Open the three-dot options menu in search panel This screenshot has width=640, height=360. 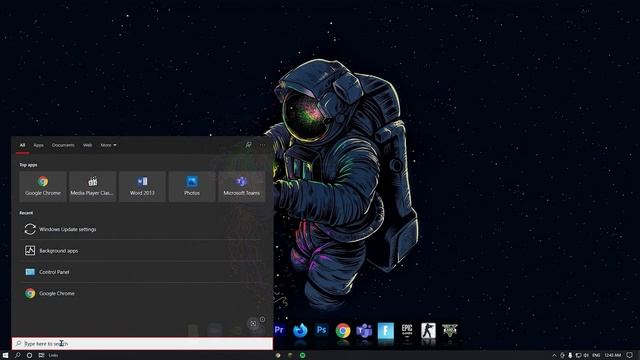click(x=262, y=145)
